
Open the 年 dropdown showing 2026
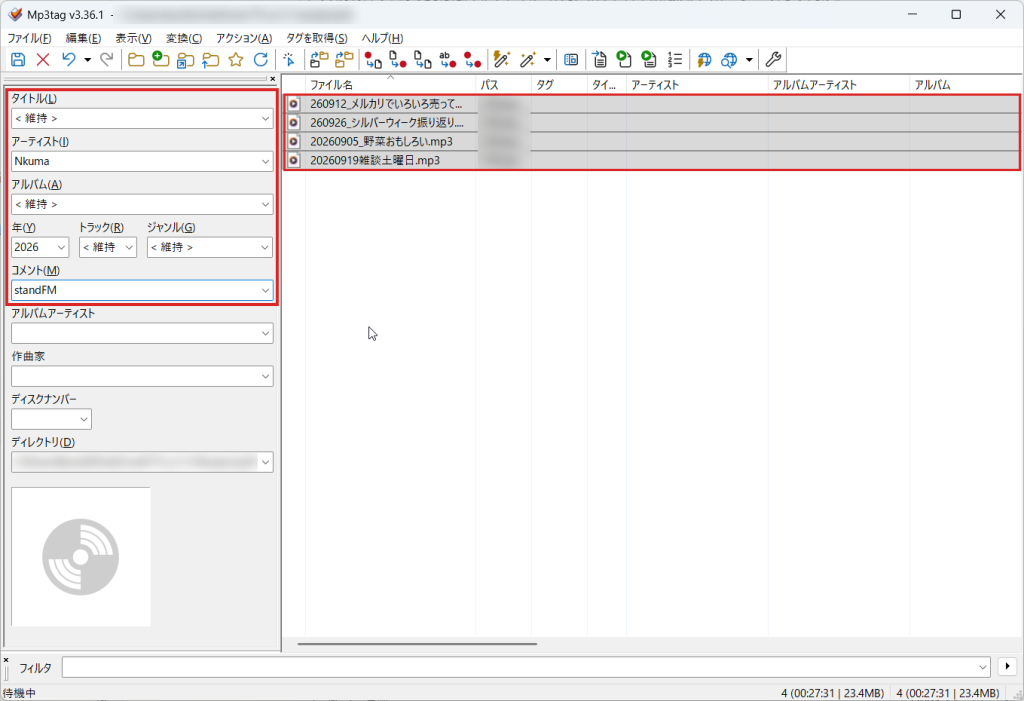click(x=61, y=248)
